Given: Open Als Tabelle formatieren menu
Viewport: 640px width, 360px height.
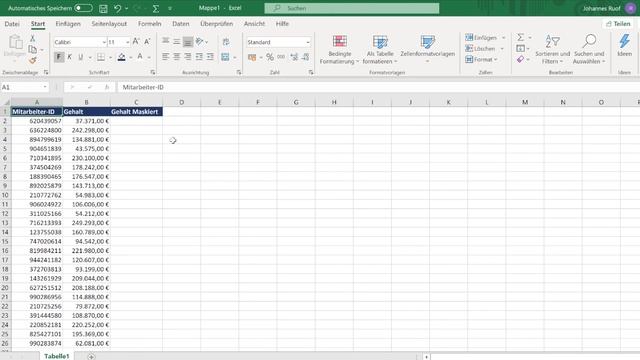Looking at the screenshot, I should click(380, 49).
